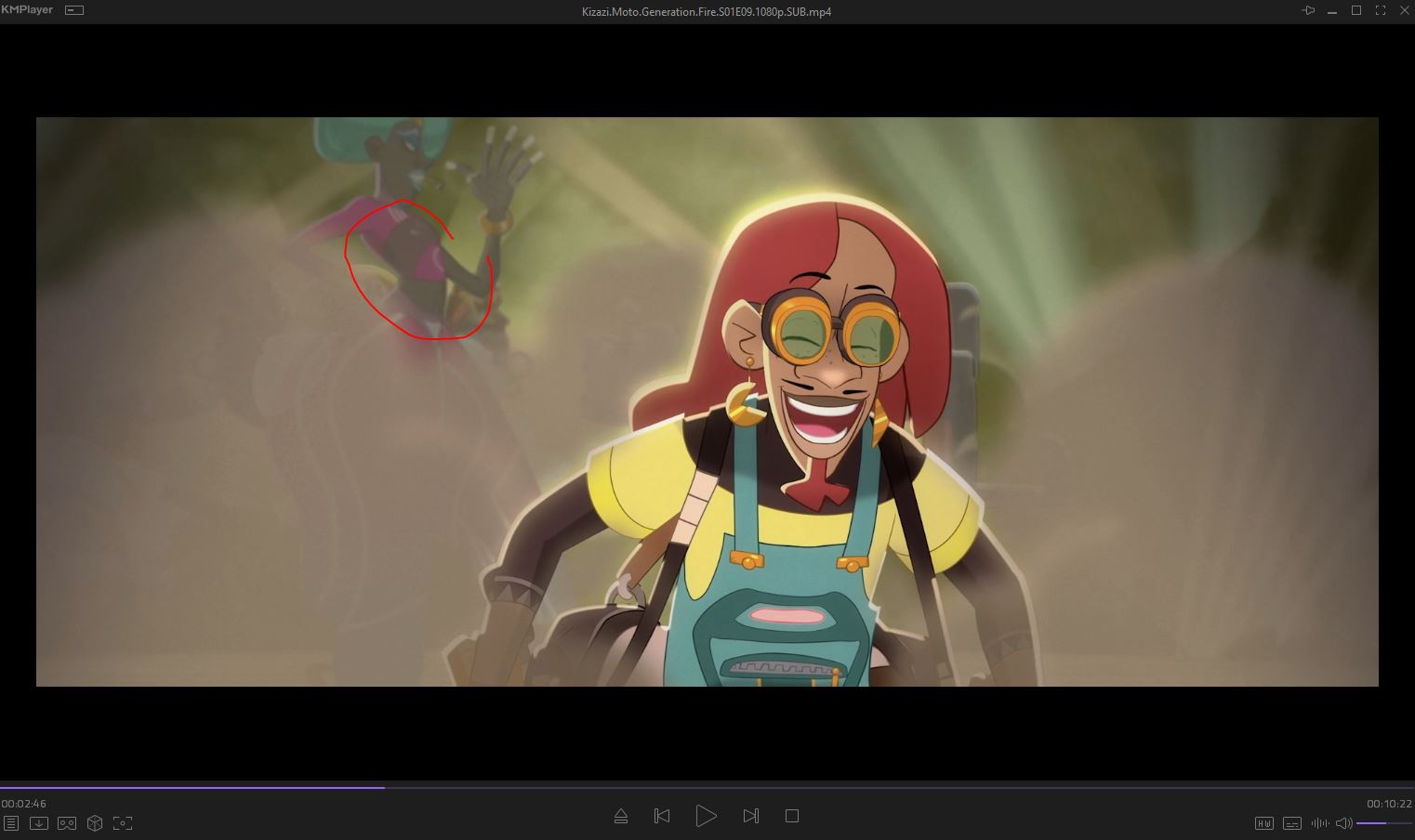Image resolution: width=1415 pixels, height=840 pixels.
Task: Pin the window always on top
Action: click(1308, 11)
